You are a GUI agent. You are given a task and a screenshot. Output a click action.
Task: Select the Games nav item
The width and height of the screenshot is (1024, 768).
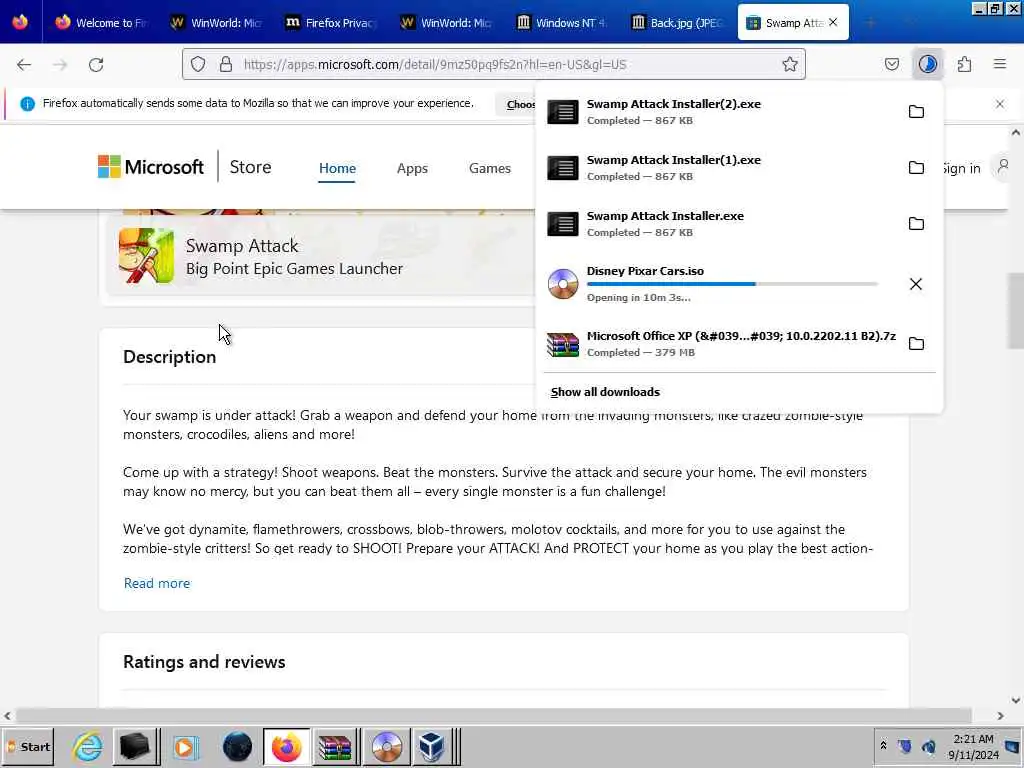click(x=490, y=168)
